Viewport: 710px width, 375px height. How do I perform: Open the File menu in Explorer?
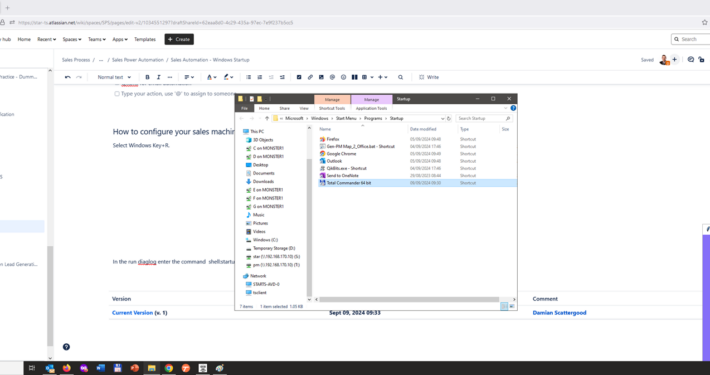pos(245,109)
